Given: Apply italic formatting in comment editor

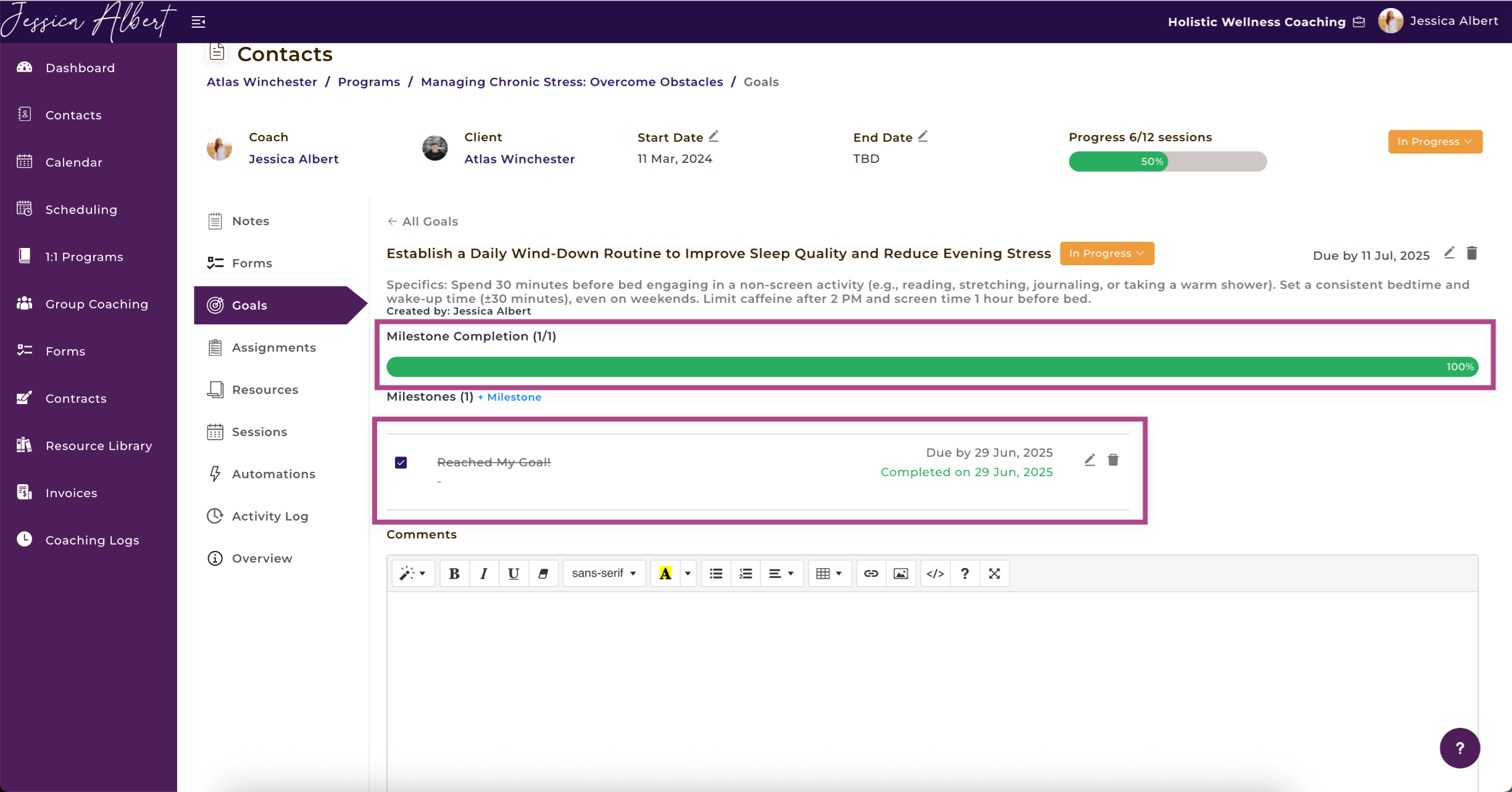Looking at the screenshot, I should point(484,574).
